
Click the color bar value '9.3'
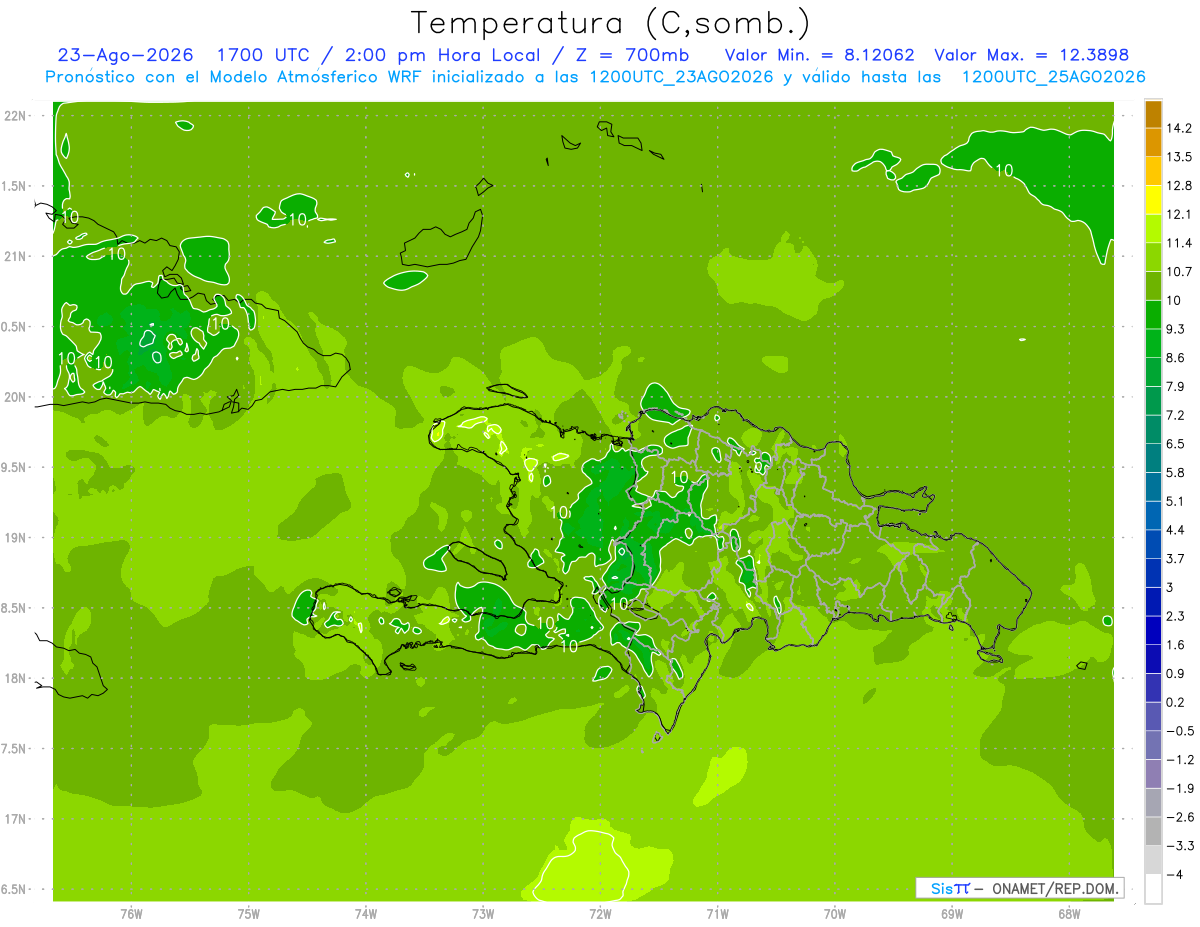(x=1177, y=329)
